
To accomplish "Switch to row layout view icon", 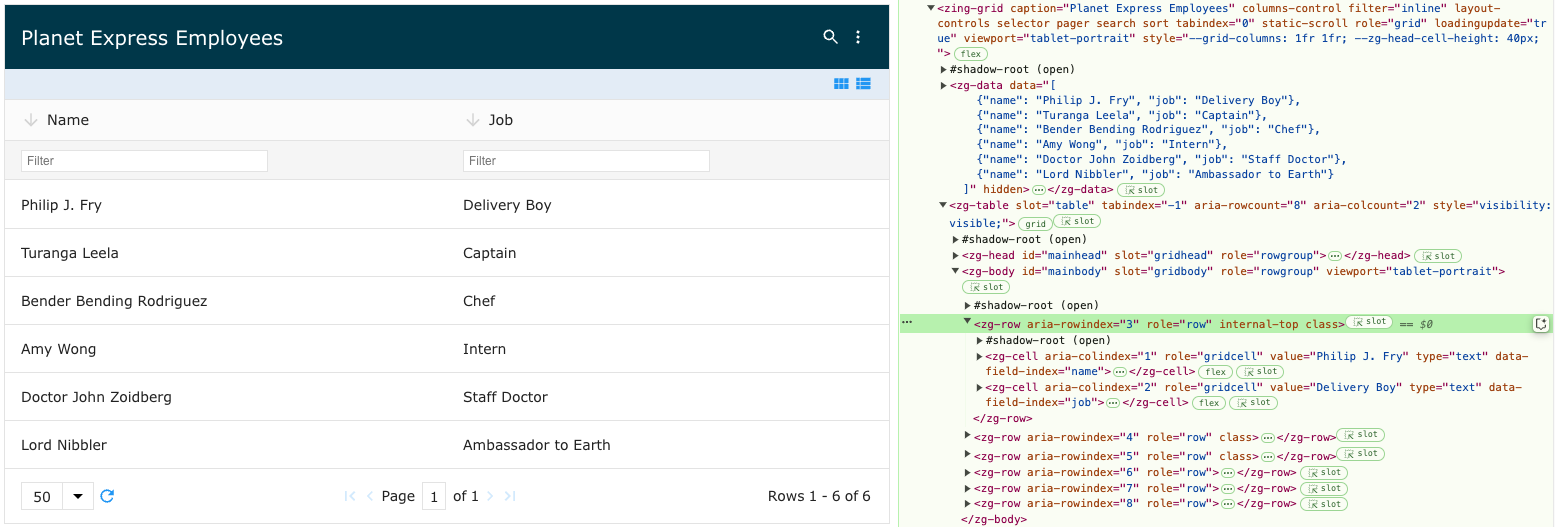I will click(x=863, y=84).
